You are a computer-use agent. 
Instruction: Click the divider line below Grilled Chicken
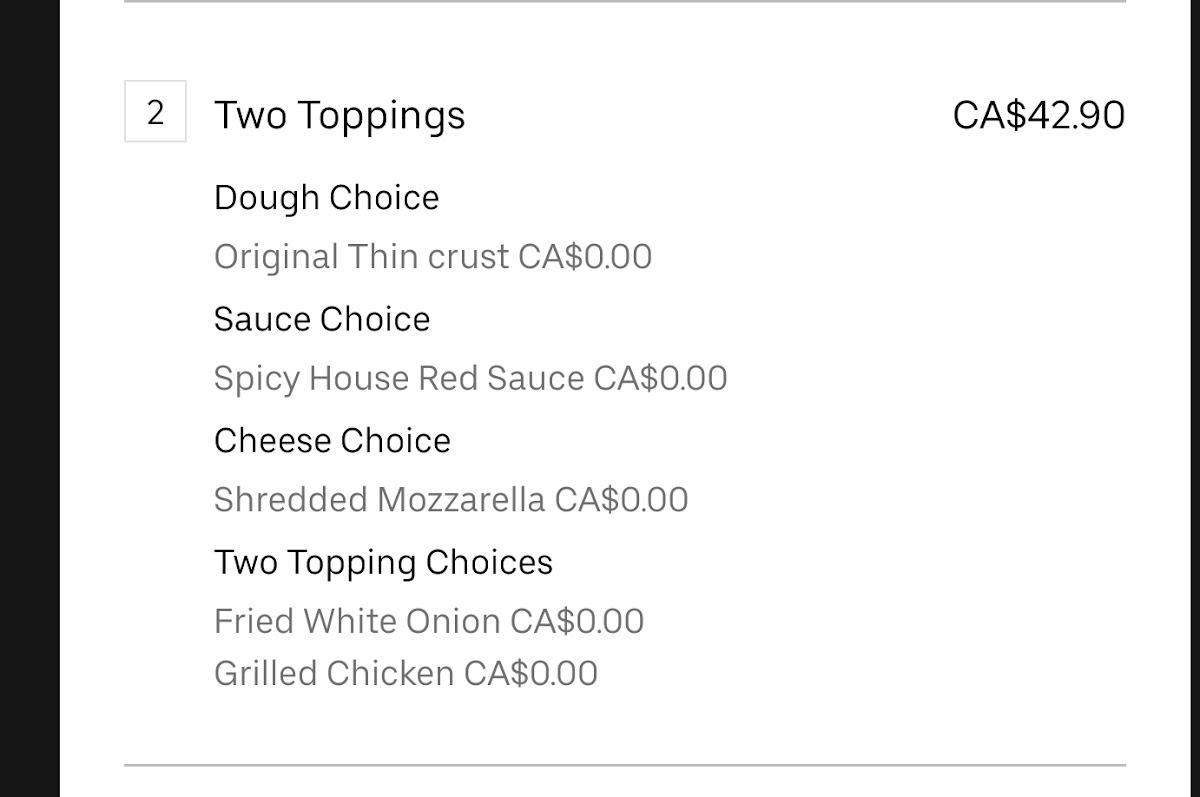pyautogui.click(x=625, y=765)
